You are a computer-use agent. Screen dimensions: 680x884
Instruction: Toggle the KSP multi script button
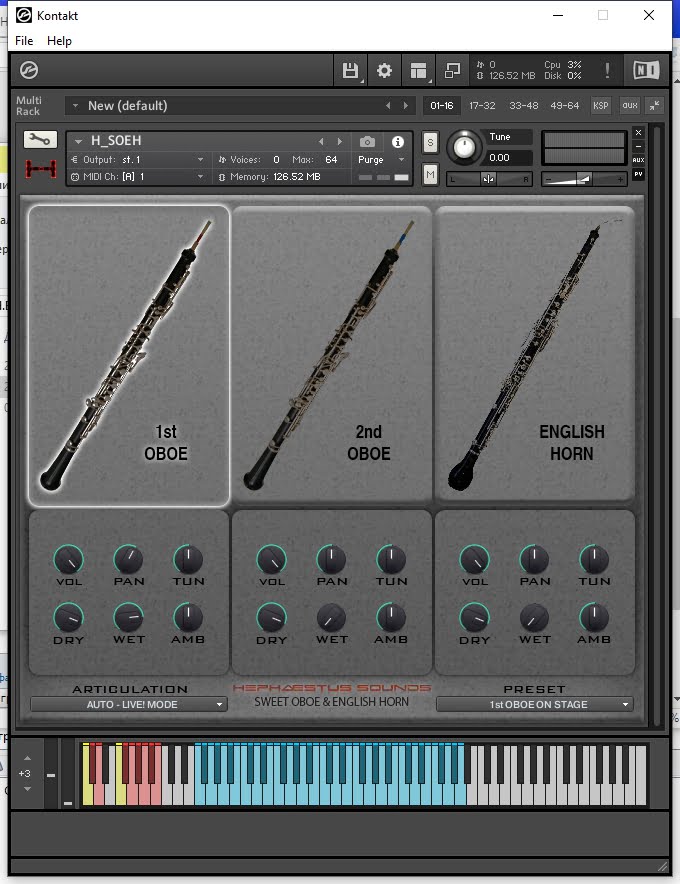click(600, 105)
